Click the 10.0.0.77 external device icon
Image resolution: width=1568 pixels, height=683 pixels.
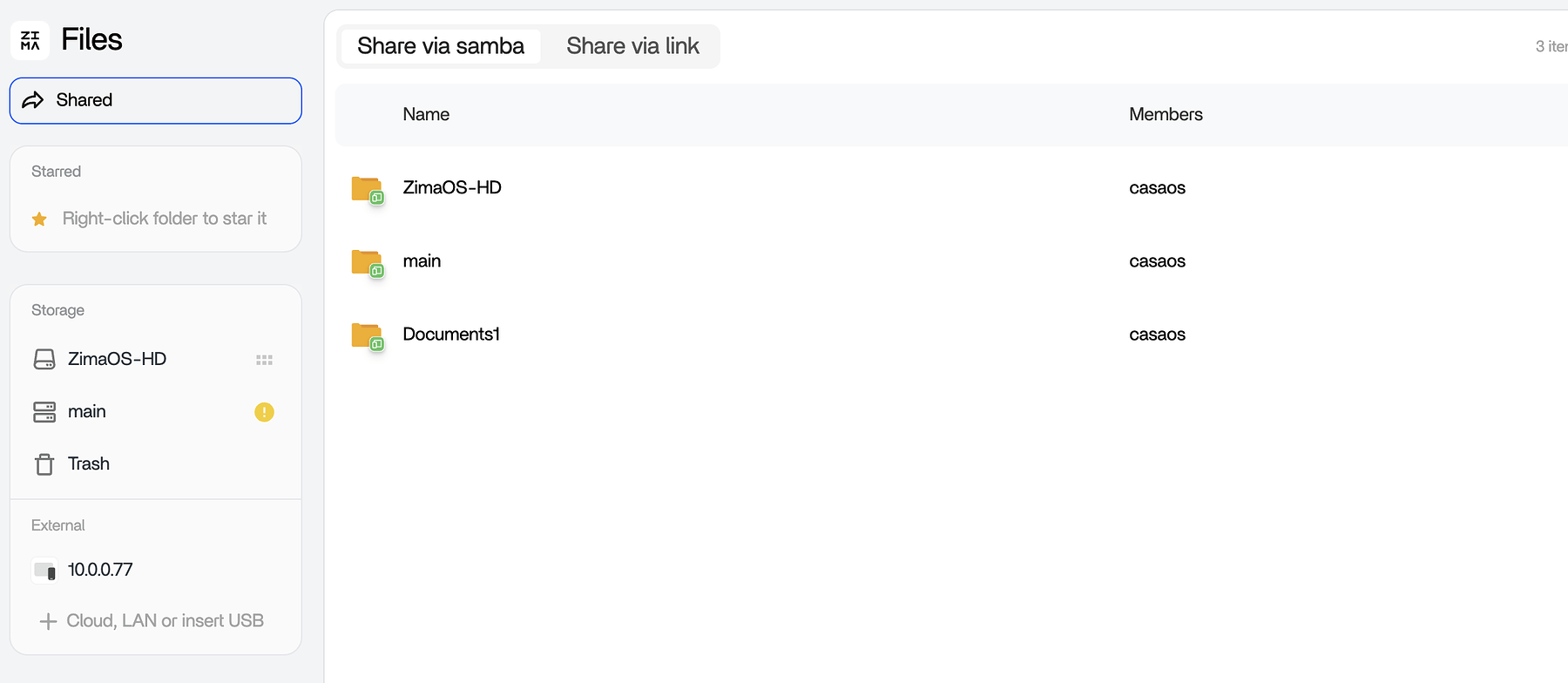(x=44, y=571)
